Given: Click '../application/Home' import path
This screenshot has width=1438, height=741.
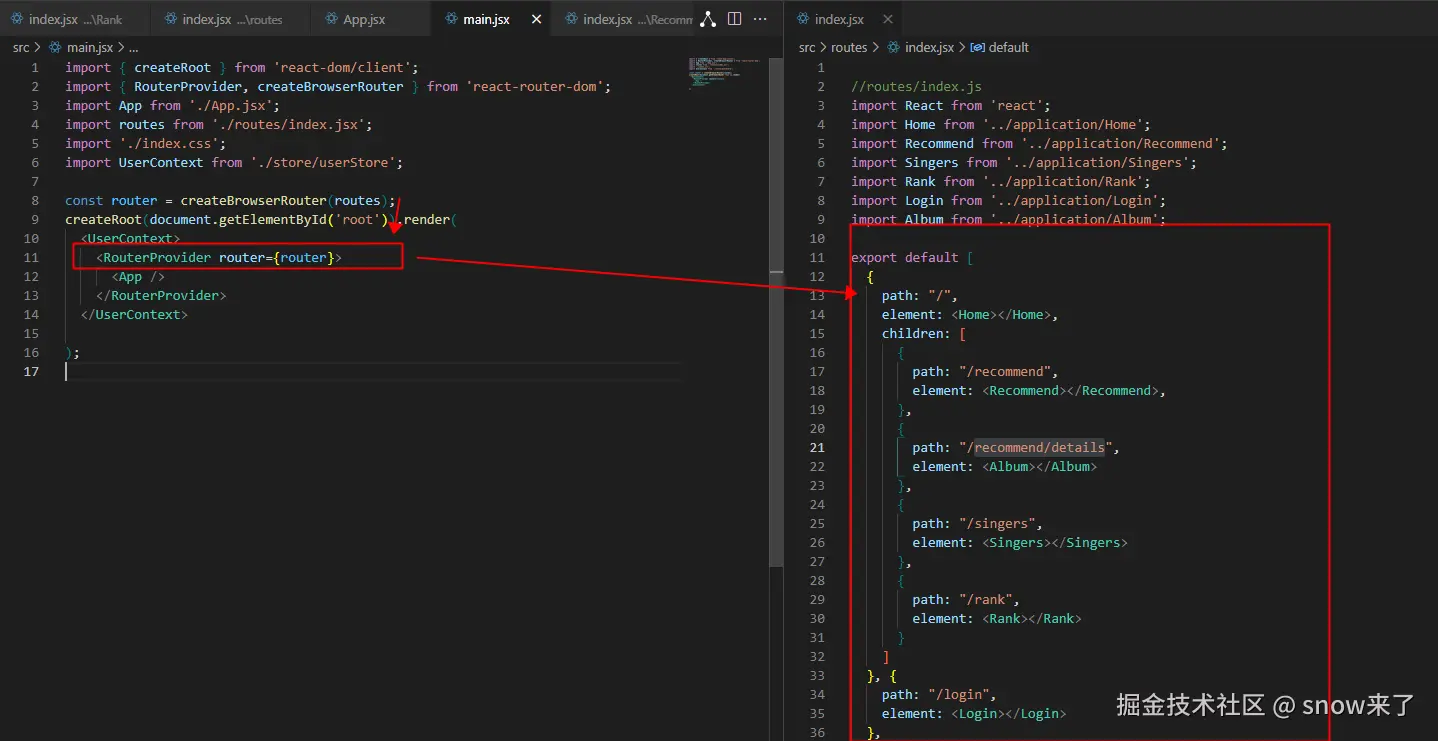Looking at the screenshot, I should pos(1066,124).
